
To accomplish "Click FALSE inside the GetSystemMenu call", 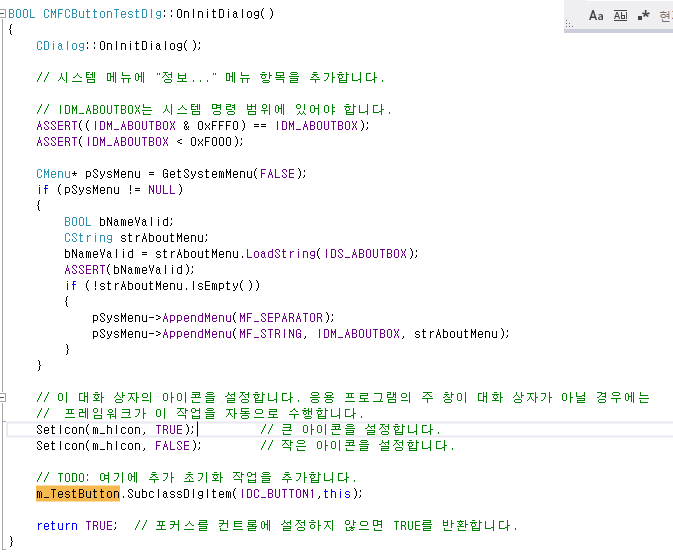I will point(277,174).
